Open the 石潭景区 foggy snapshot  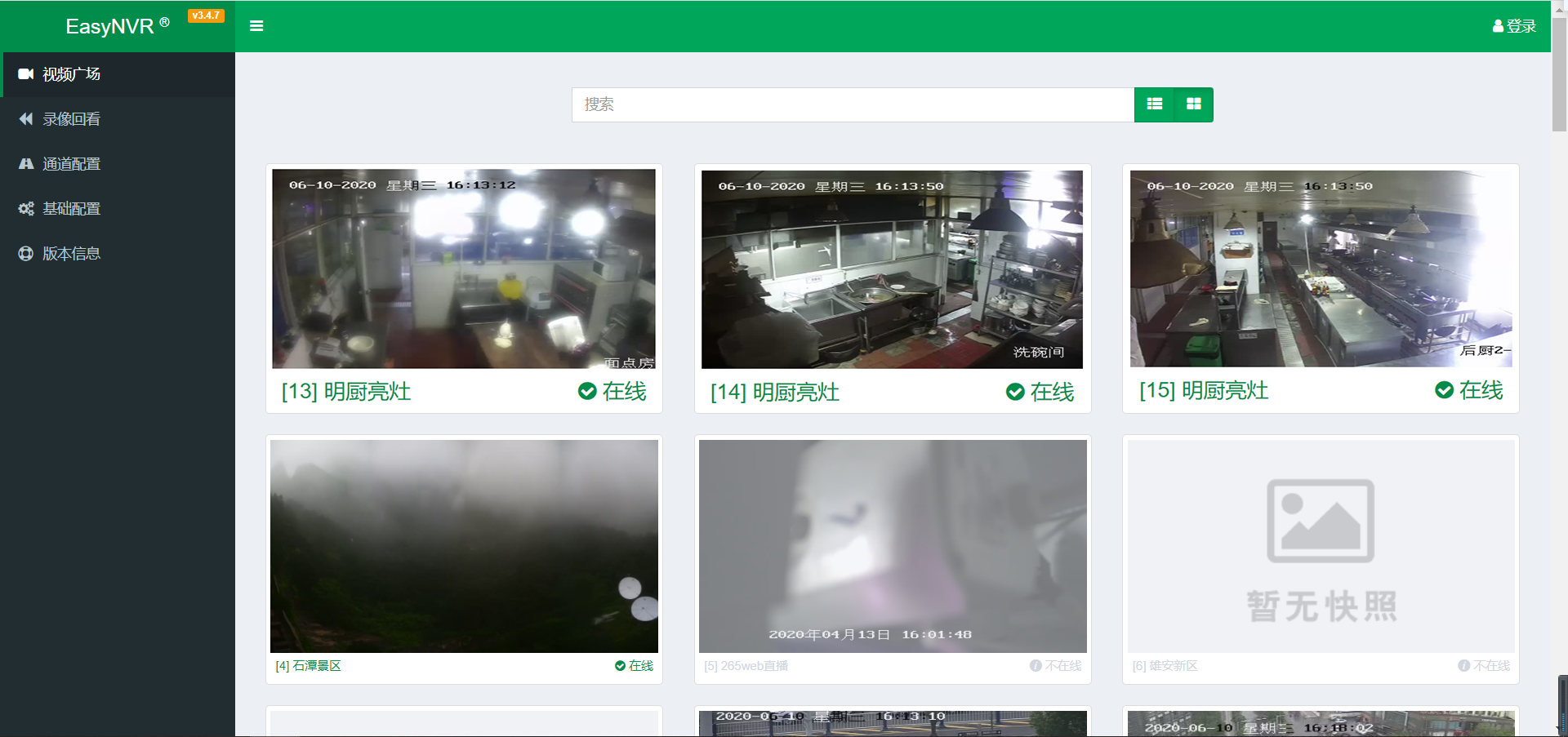pyautogui.click(x=464, y=546)
